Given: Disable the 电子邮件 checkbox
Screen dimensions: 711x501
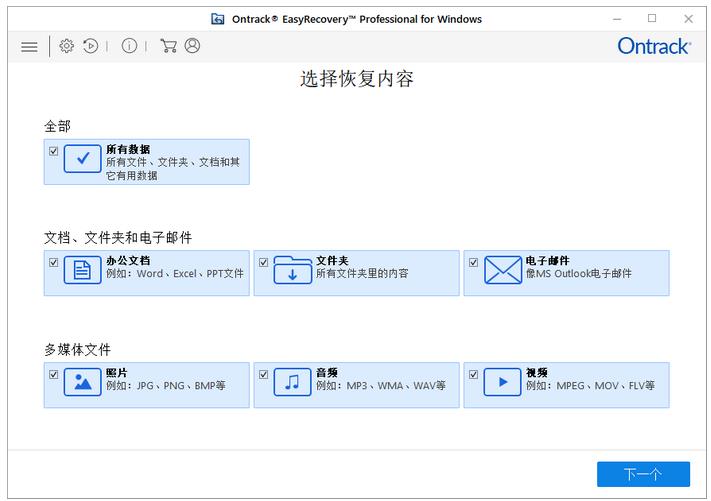Looking at the screenshot, I should coord(474,262).
